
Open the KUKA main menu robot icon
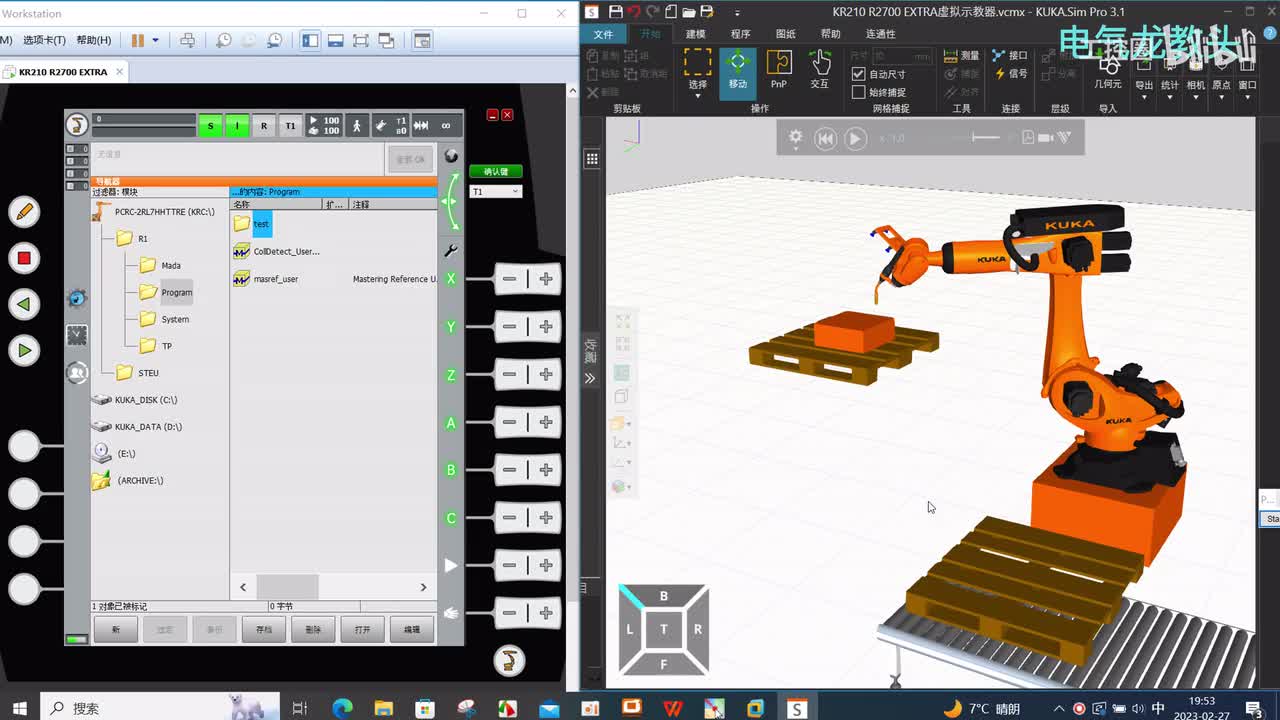click(77, 125)
